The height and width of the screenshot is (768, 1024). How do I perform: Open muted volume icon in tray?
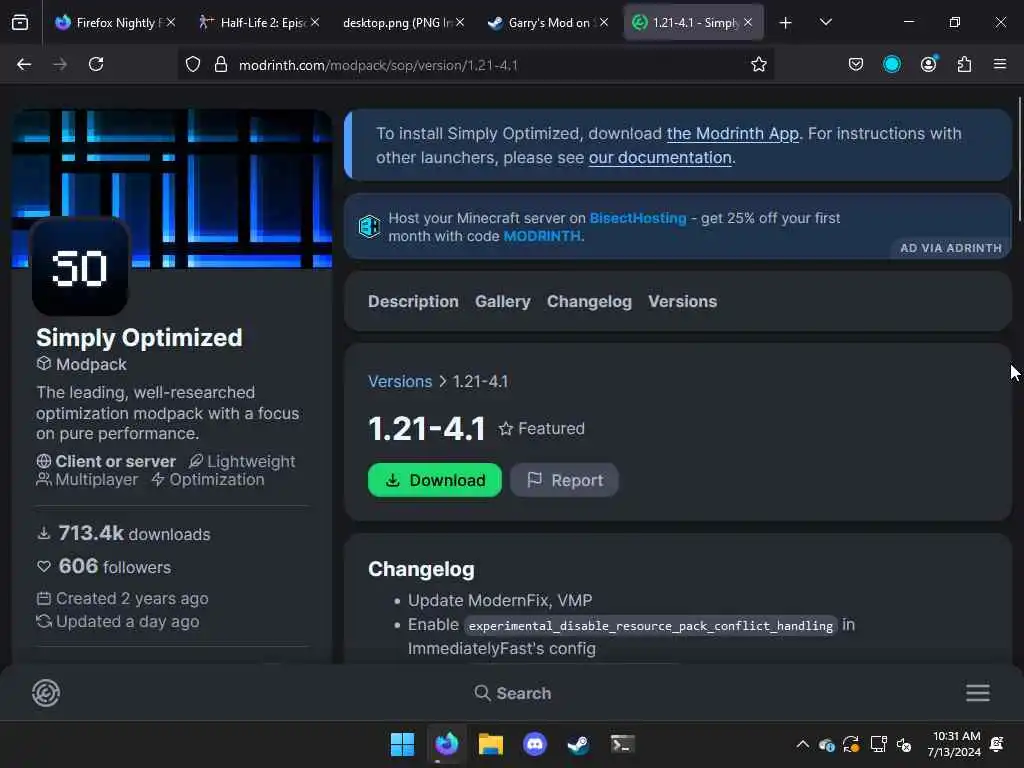[x=904, y=744]
